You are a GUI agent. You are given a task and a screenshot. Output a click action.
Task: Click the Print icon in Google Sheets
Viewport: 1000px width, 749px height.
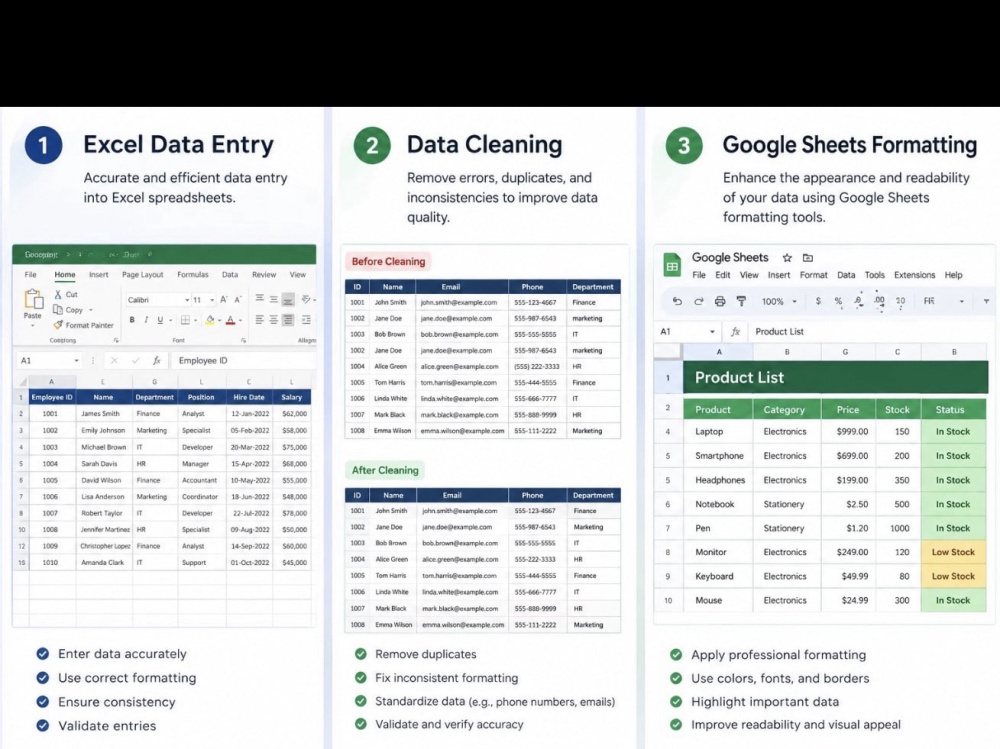click(x=720, y=301)
